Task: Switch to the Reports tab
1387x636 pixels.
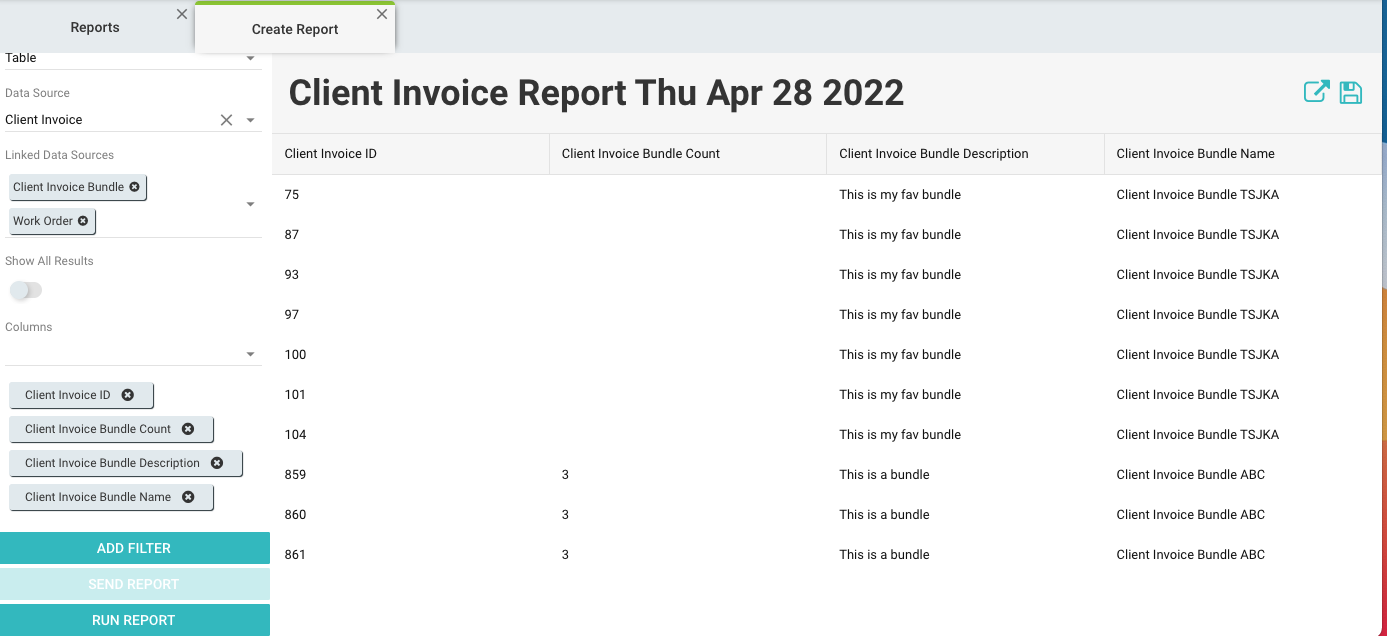Action: click(95, 27)
